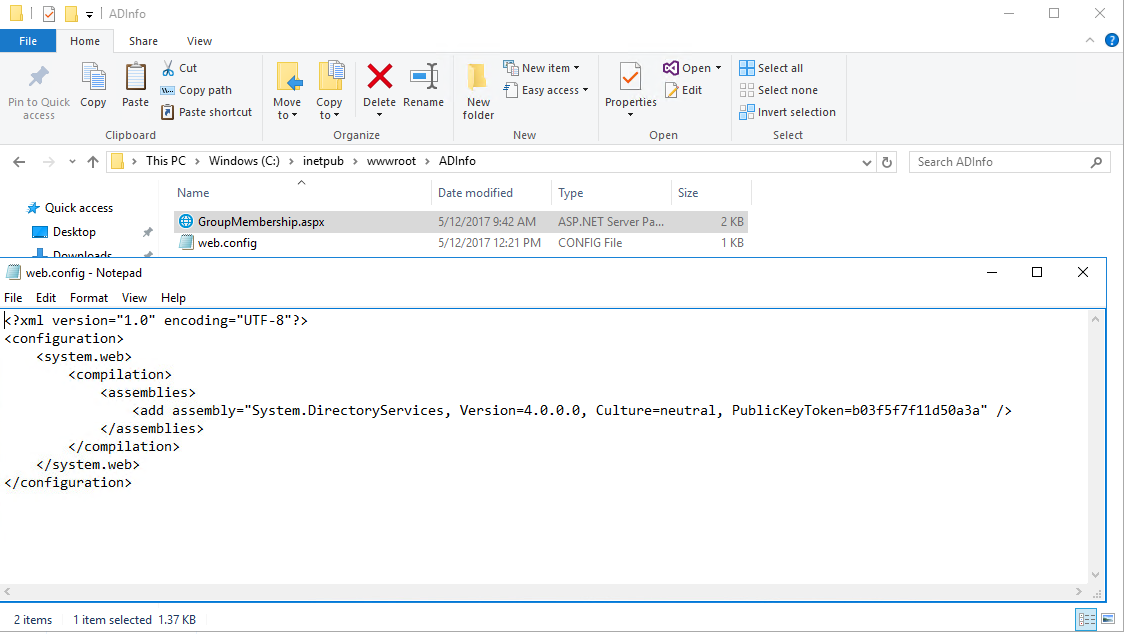Switch to large icons view toggle

pos(1106,620)
